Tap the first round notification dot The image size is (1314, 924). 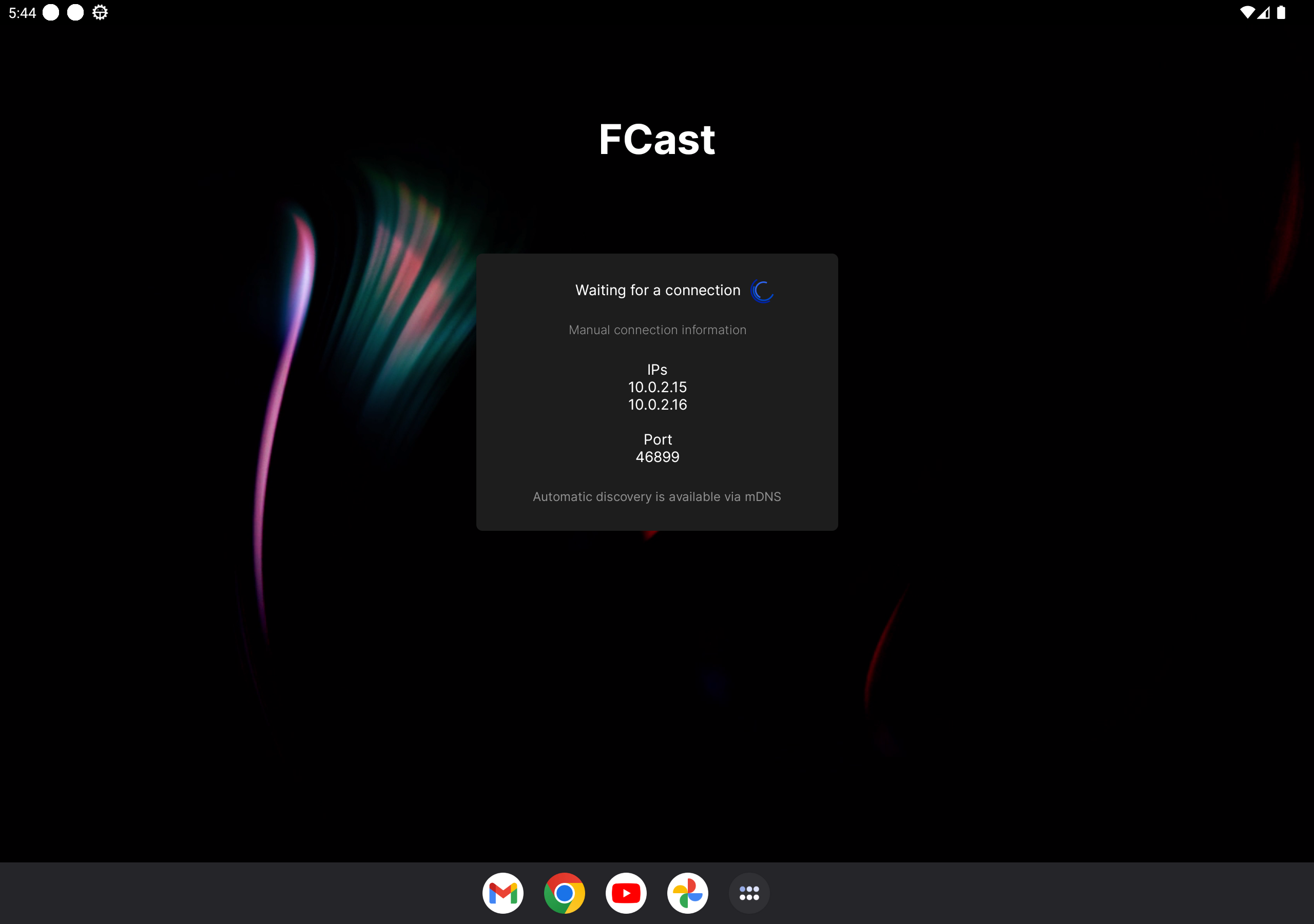51,13
